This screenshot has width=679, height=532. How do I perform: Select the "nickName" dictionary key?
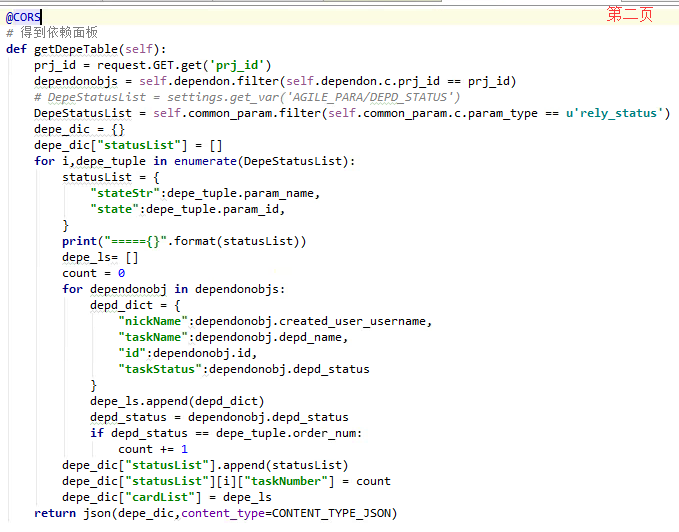153,321
